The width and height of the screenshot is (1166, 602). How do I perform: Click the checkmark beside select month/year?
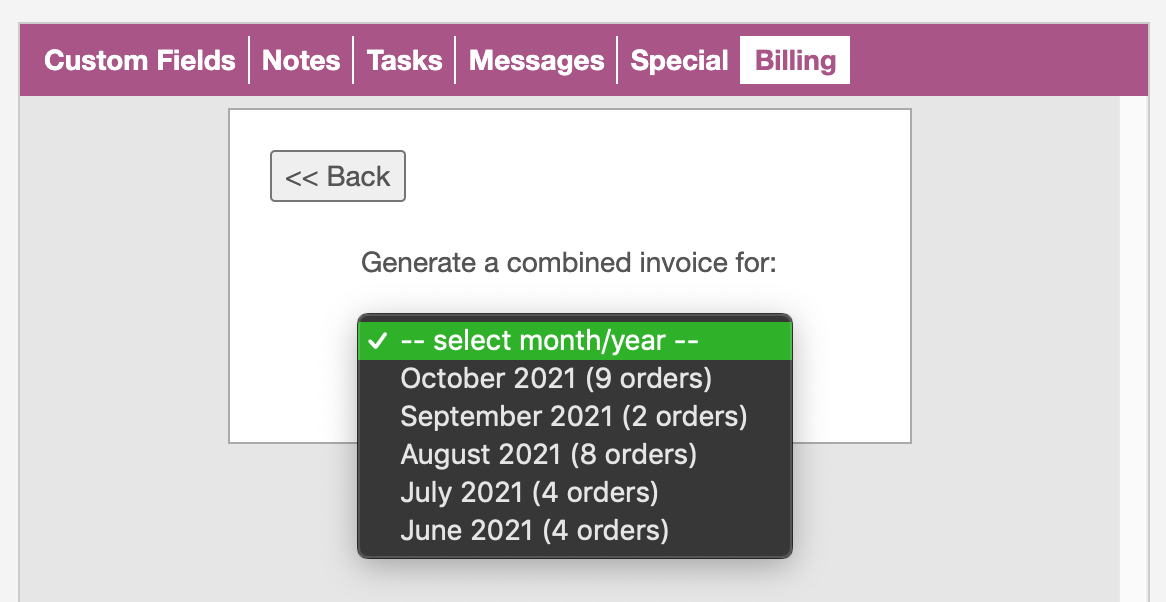(377, 341)
